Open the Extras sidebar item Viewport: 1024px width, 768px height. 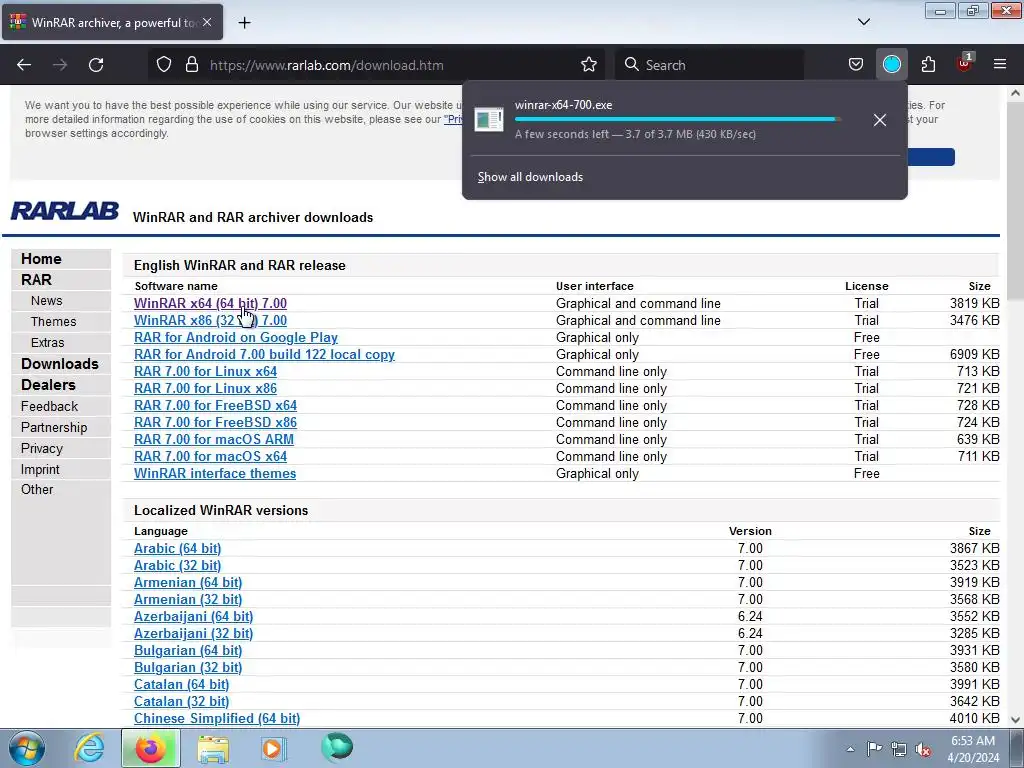pyautogui.click(x=48, y=342)
